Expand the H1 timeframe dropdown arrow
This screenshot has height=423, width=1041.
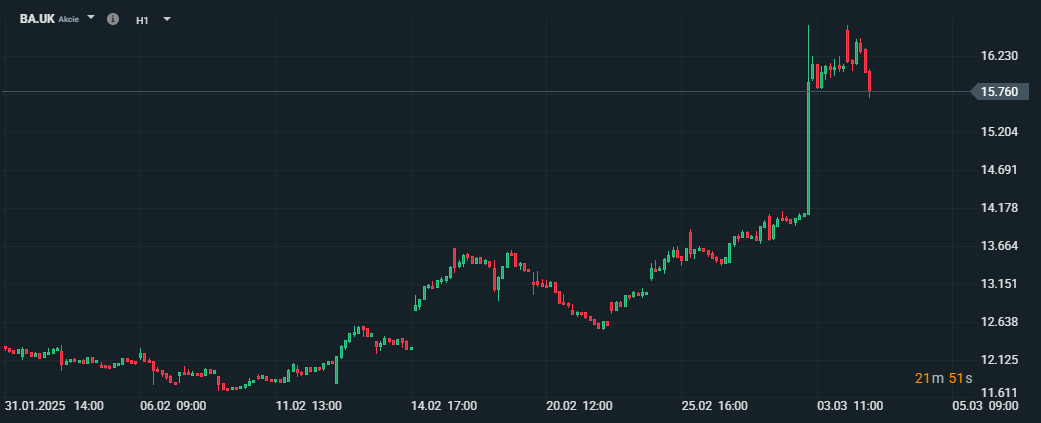(x=167, y=19)
